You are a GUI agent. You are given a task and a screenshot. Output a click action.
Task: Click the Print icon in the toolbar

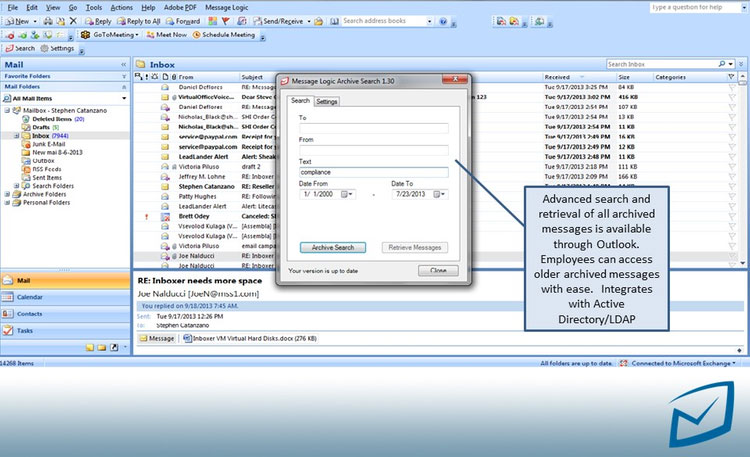(x=48, y=21)
